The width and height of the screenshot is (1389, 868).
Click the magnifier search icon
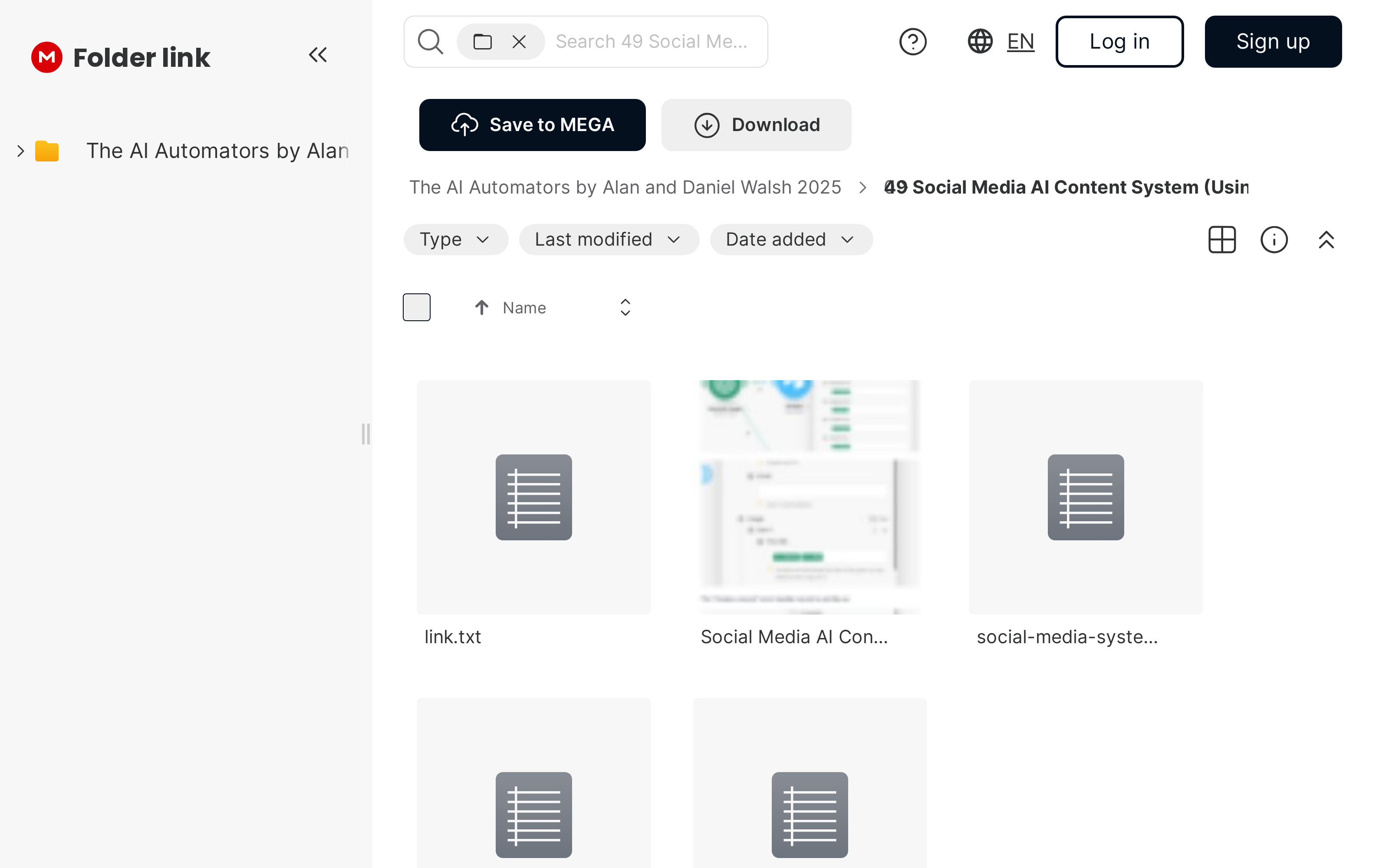click(x=431, y=41)
